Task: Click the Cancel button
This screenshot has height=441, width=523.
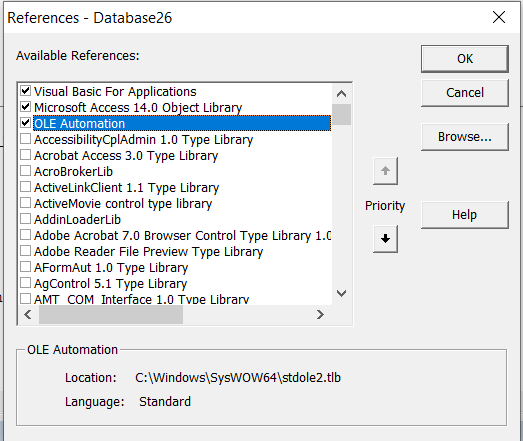Action: [x=465, y=93]
